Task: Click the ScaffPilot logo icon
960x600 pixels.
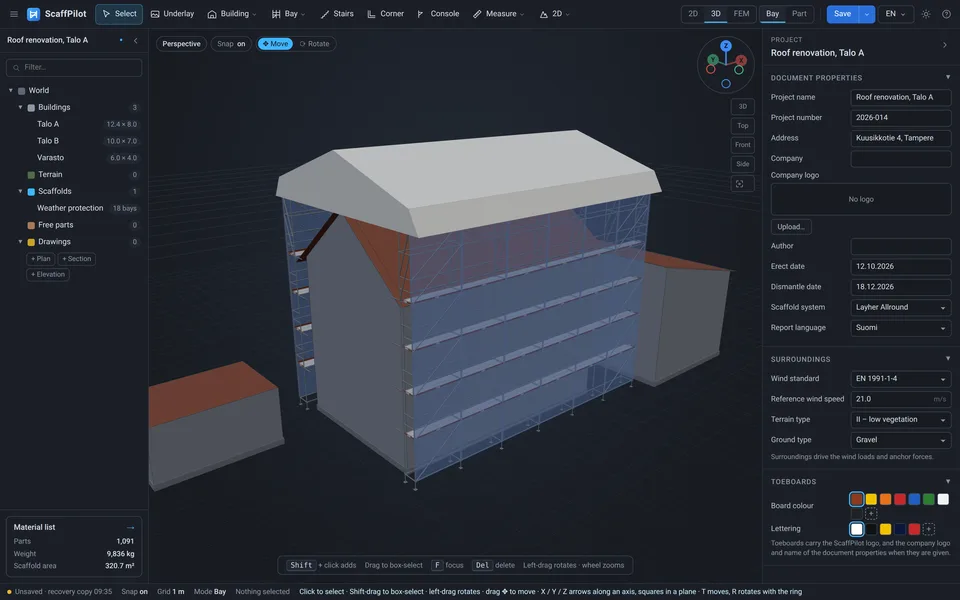Action: [34, 14]
